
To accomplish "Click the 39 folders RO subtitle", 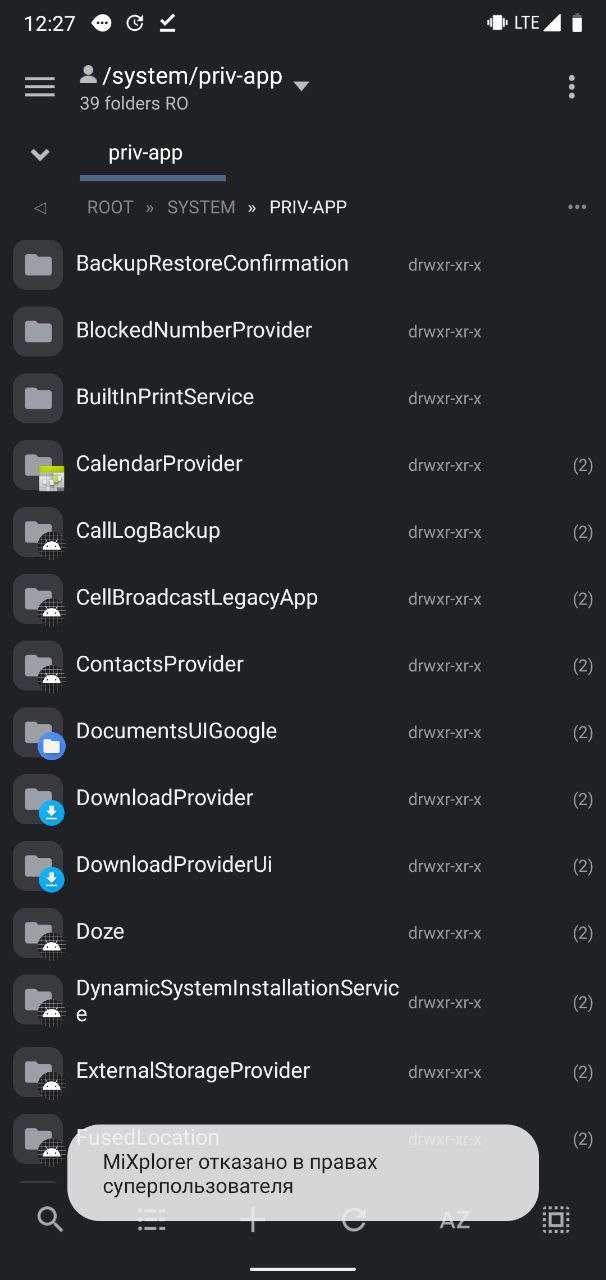I will click(x=134, y=103).
